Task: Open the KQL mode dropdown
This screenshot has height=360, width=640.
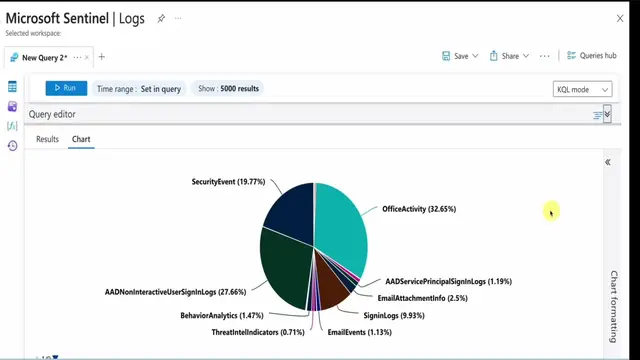Action: (x=582, y=89)
